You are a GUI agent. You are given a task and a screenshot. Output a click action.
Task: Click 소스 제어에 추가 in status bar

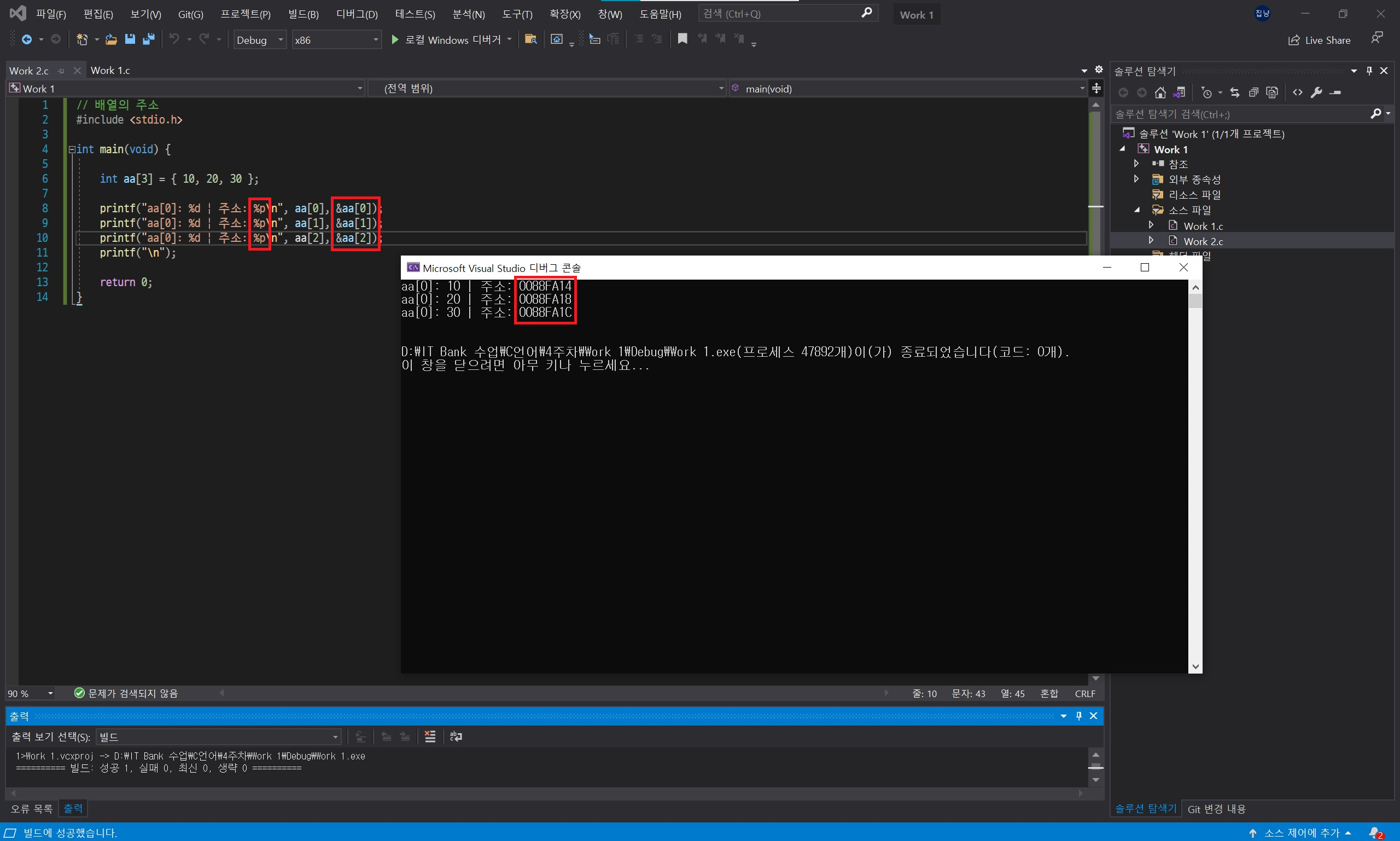[1302, 832]
